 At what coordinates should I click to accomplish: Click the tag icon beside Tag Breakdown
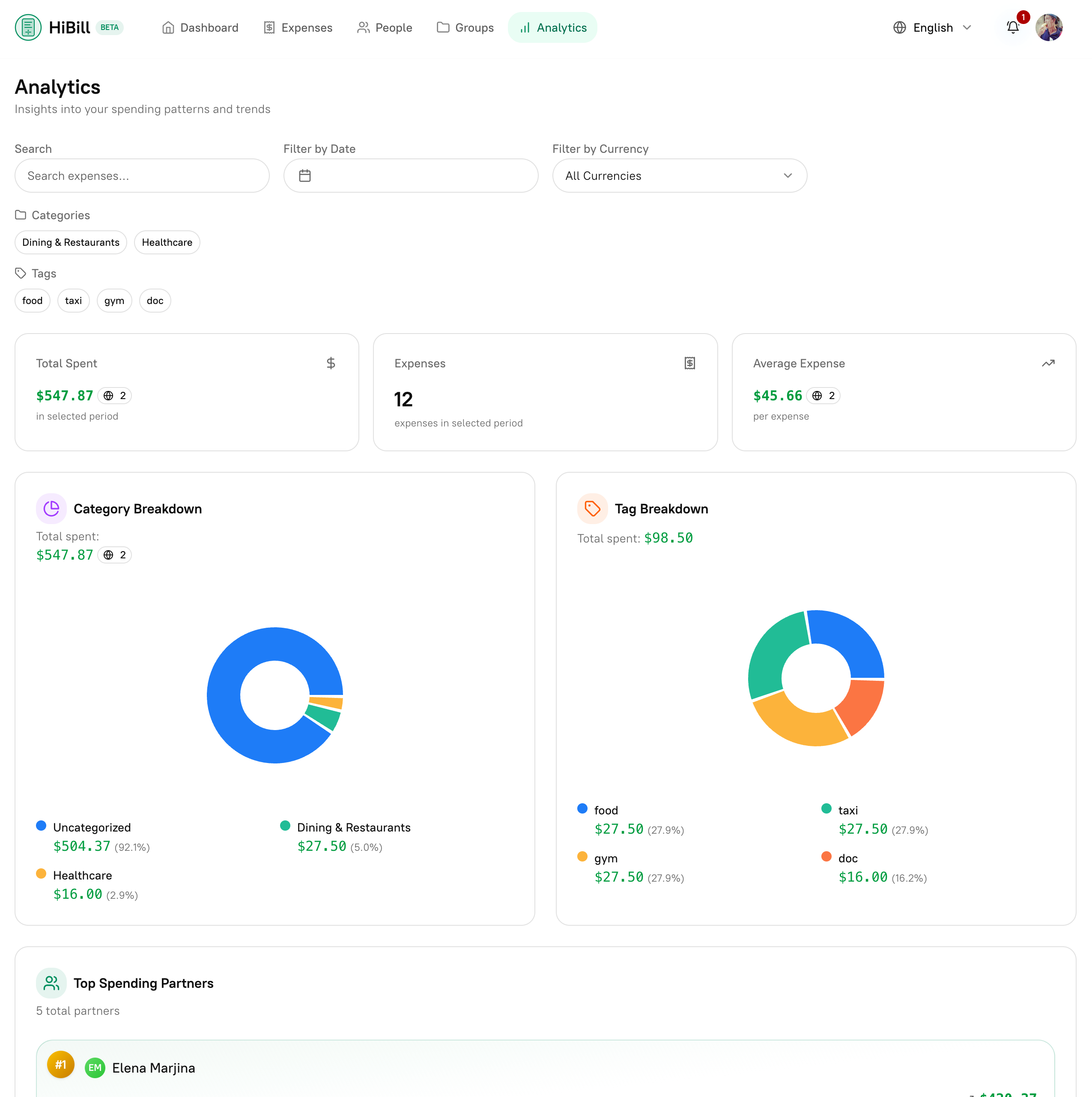pos(592,508)
